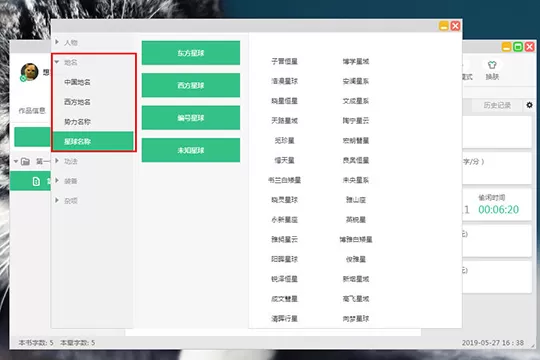Image resolution: width=540 pixels, height=360 pixels.
Task: Expand the 功法 category arrow
Action: tap(57, 161)
